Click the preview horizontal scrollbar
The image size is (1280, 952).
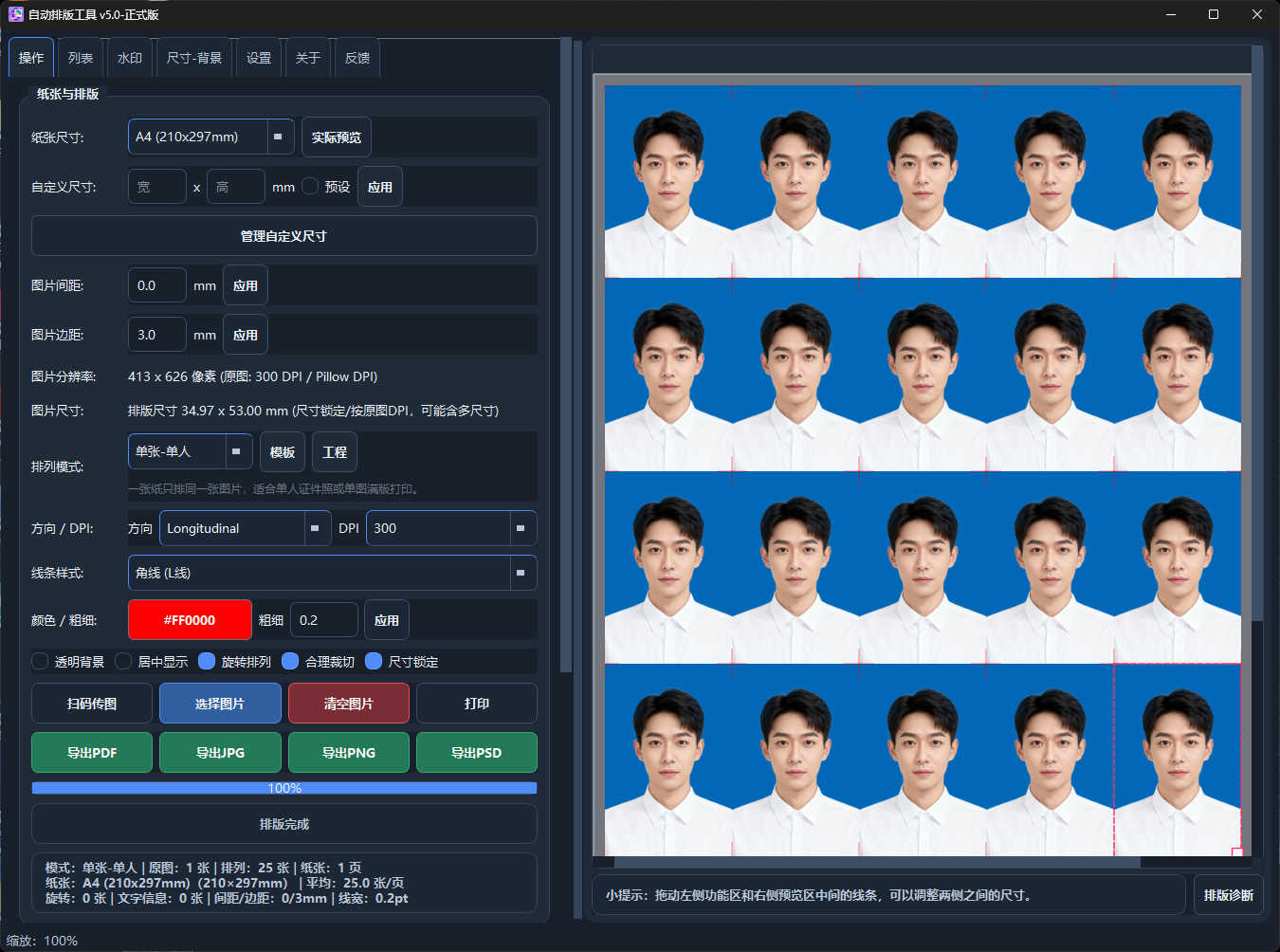(877, 862)
